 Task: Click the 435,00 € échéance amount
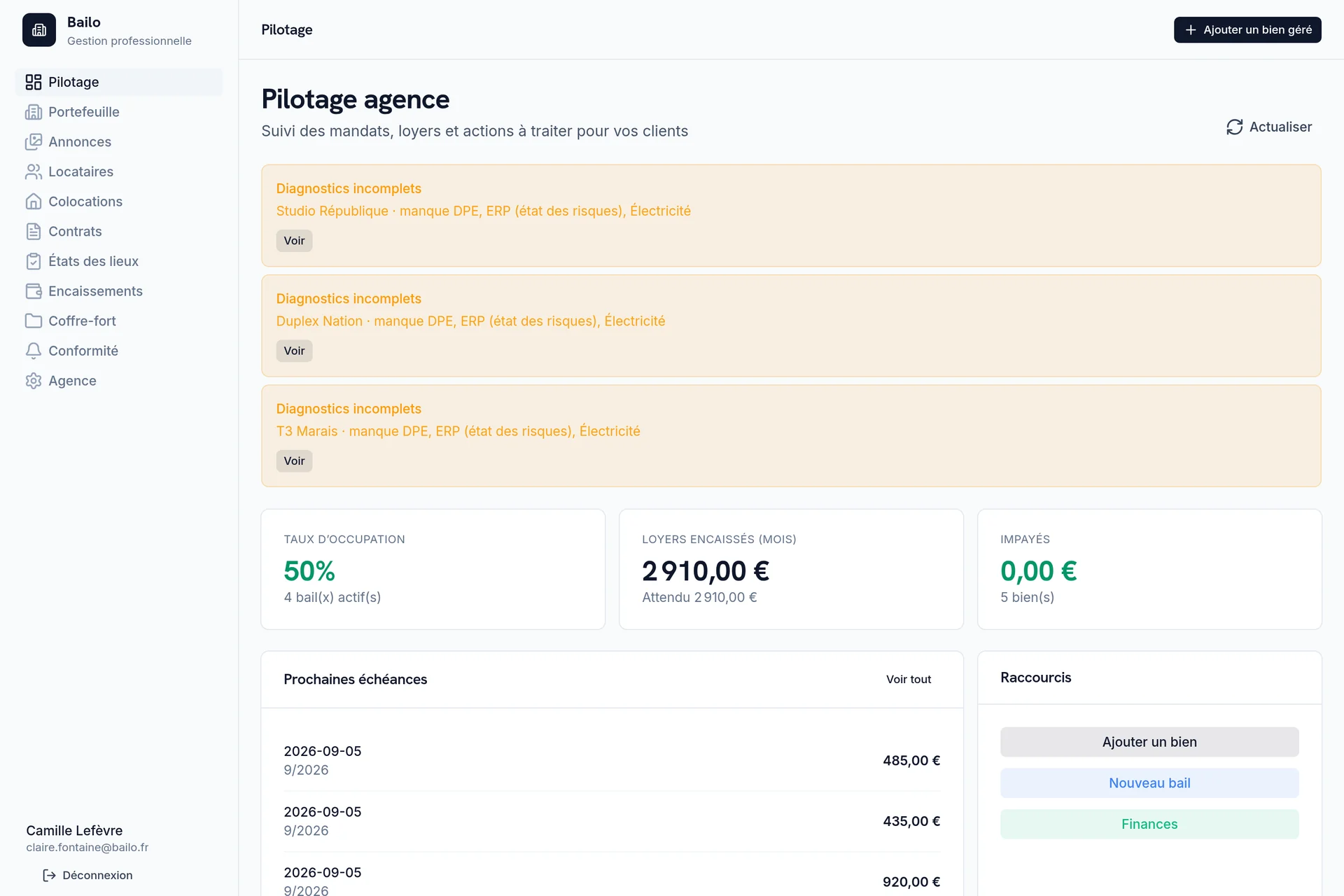click(x=911, y=822)
